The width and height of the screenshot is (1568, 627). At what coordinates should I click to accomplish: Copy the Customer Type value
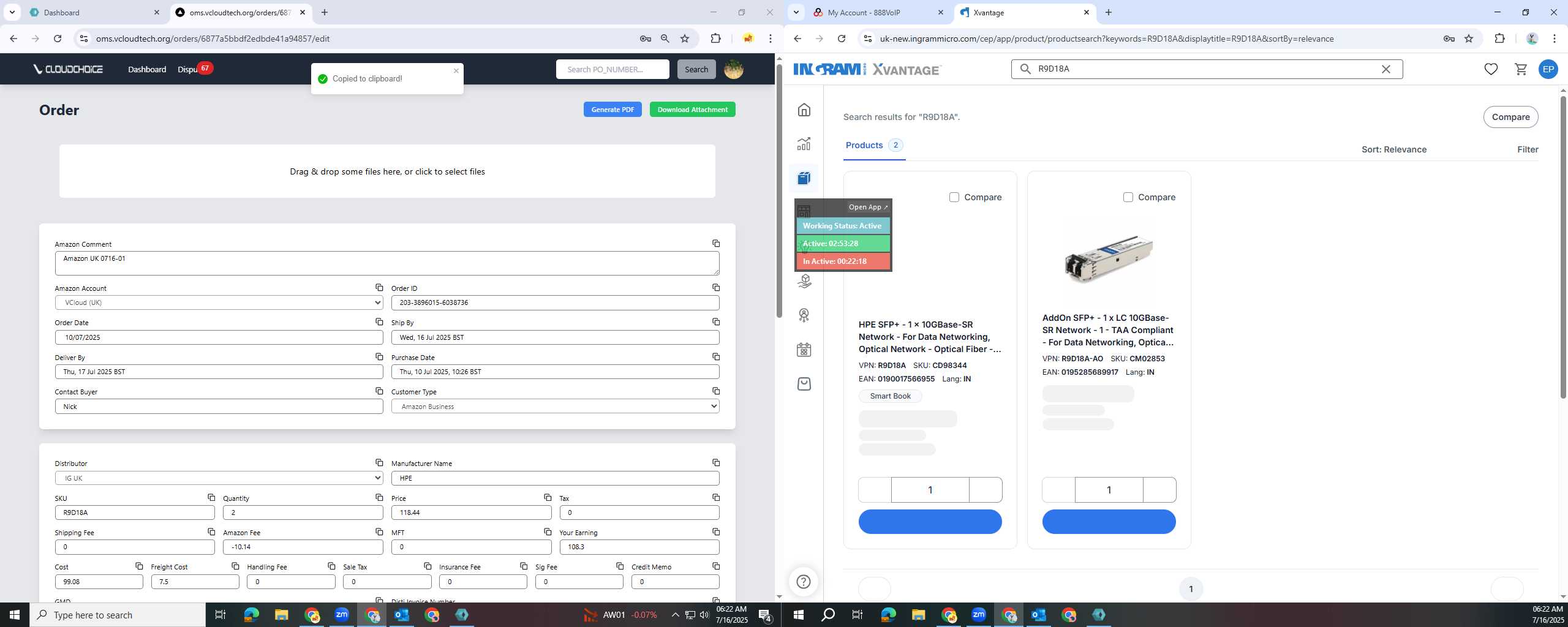coord(715,391)
